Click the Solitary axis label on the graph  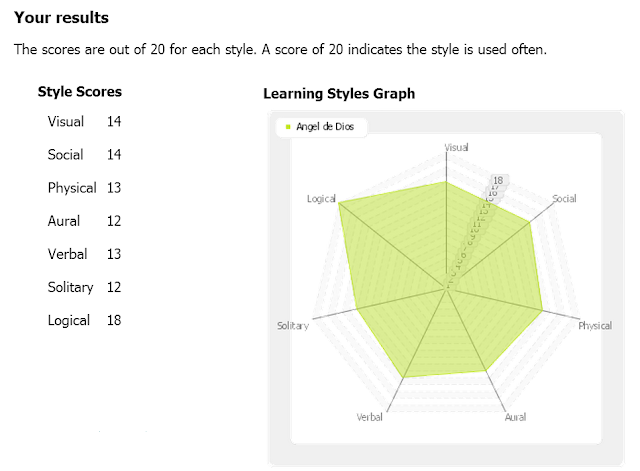(x=293, y=326)
